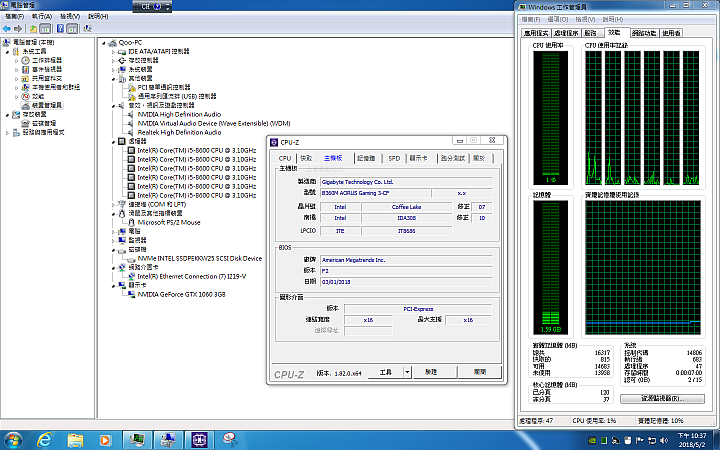This screenshot has width=720, height=450.
Task: Select Task Scheduler (工作排程器) in left tree
Action: pyautogui.click(x=47, y=60)
